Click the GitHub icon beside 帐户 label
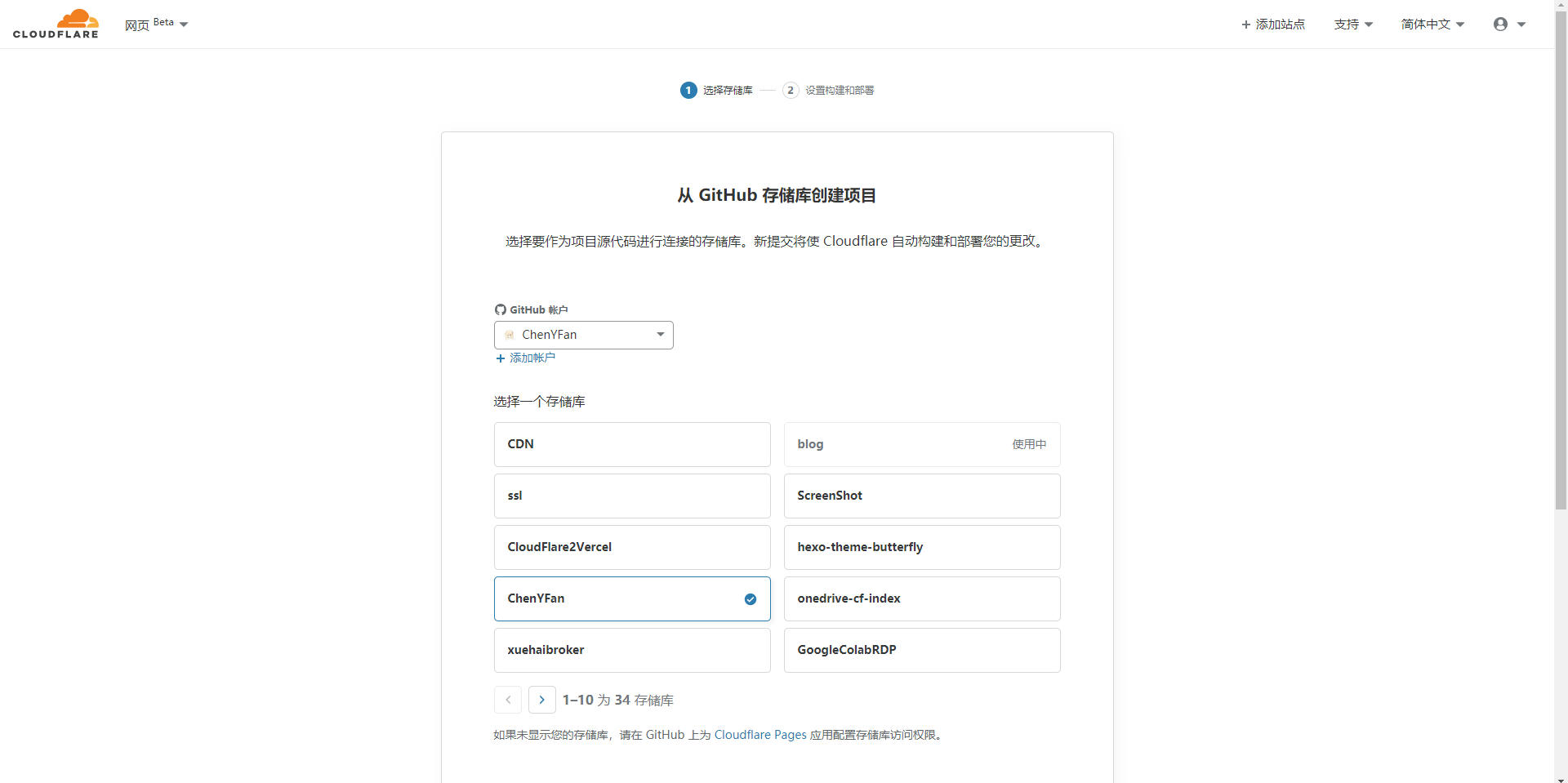This screenshot has height=783, width=1568. point(500,309)
